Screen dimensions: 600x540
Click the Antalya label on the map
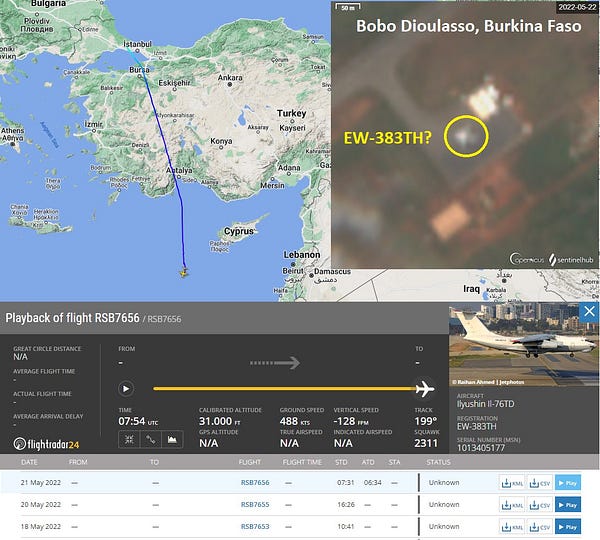click(179, 170)
